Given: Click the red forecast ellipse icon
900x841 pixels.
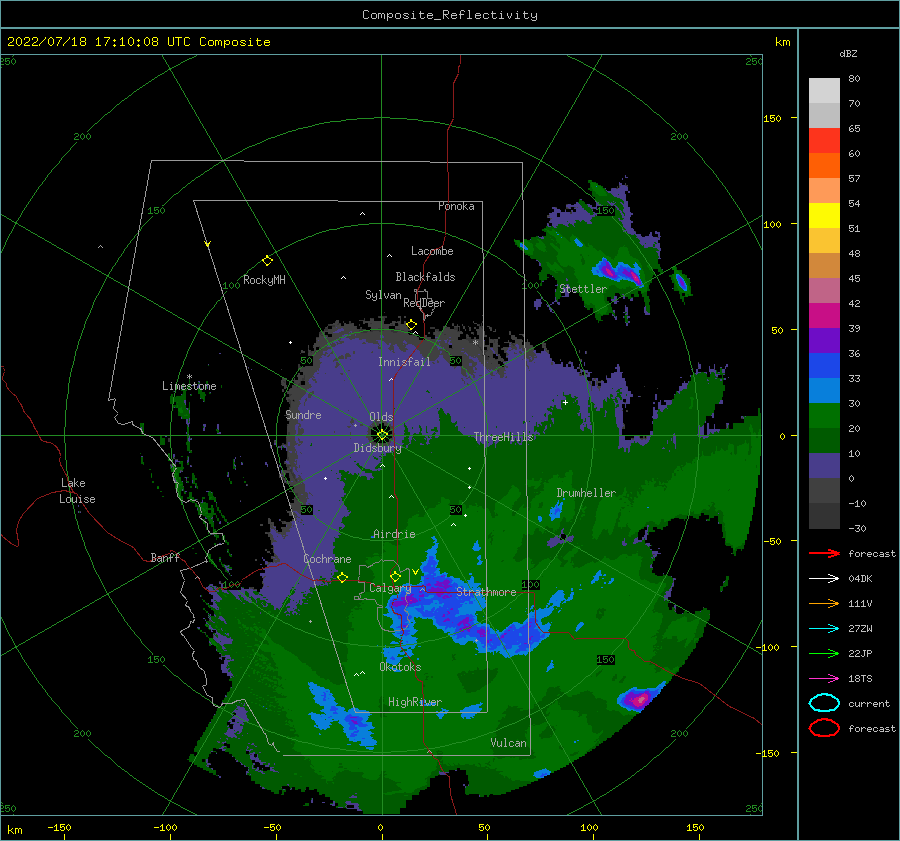Looking at the screenshot, I should pyautogui.click(x=824, y=728).
